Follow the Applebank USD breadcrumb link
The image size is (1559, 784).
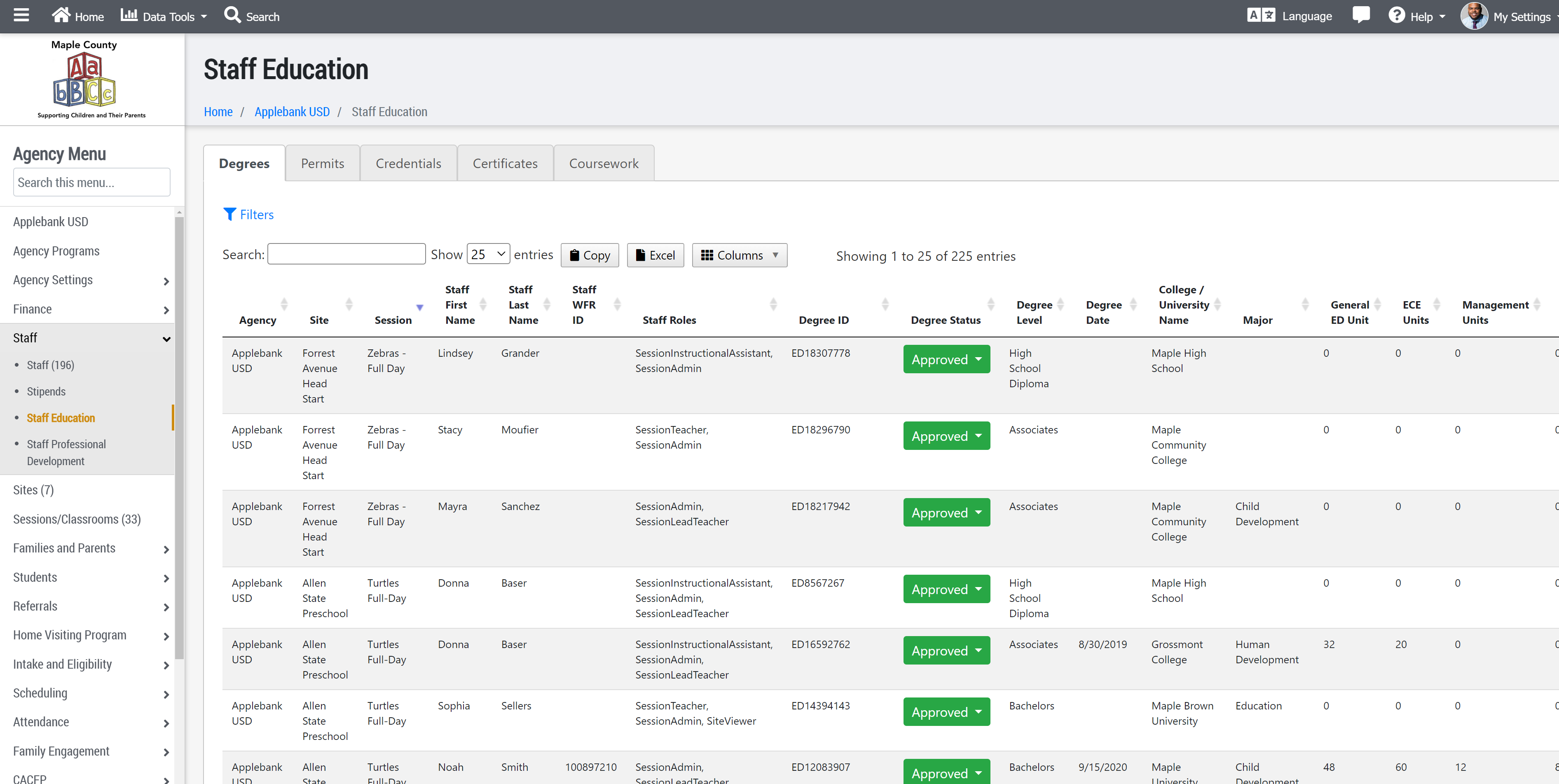pyautogui.click(x=292, y=112)
